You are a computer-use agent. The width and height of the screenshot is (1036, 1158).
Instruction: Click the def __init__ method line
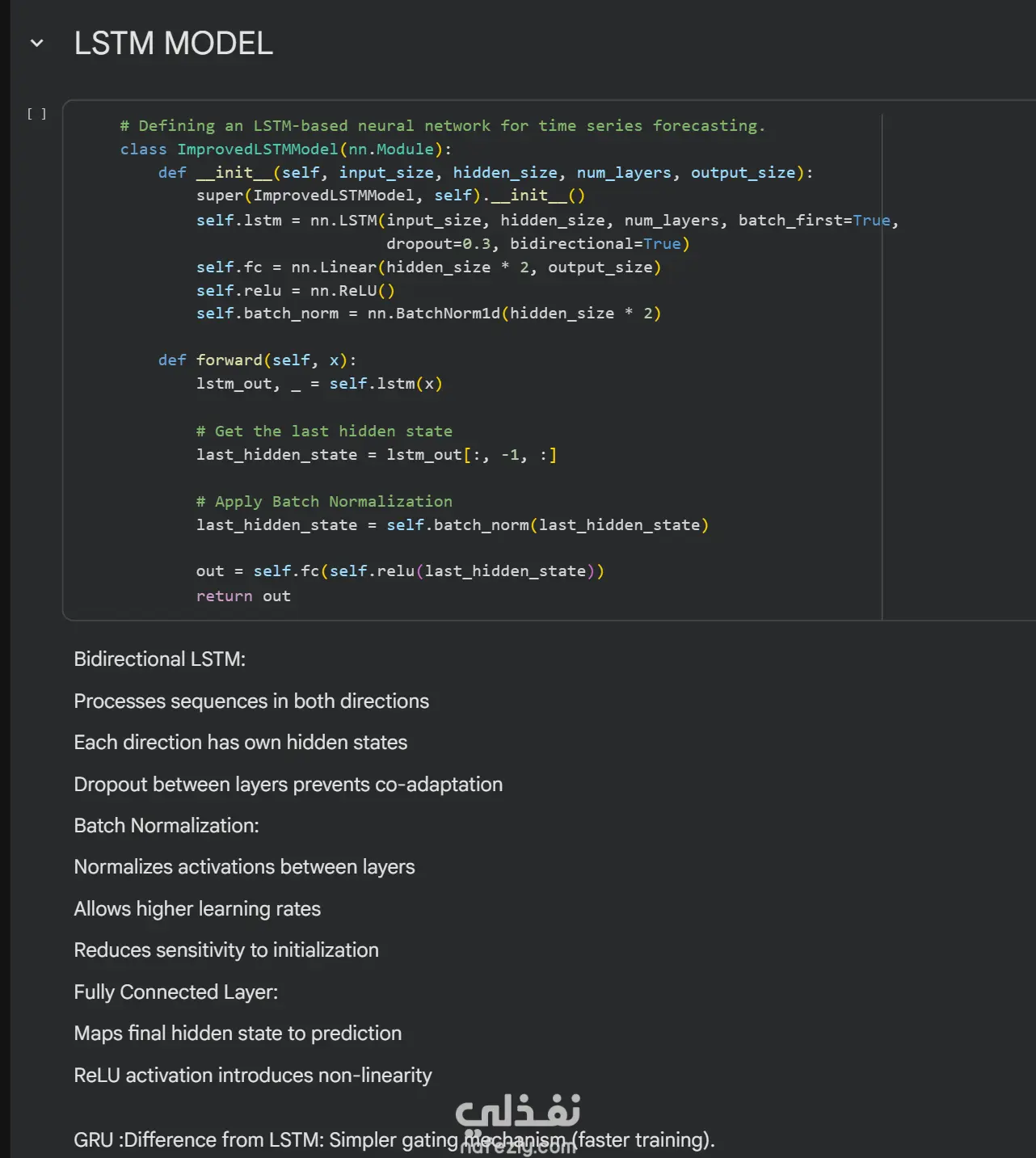[x=485, y=173]
